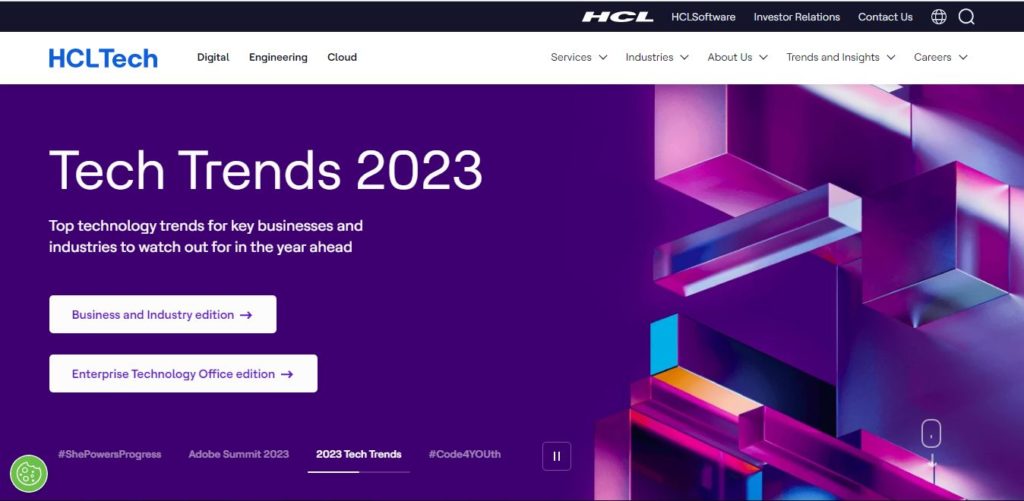Expand the Services dropdown

point(579,57)
